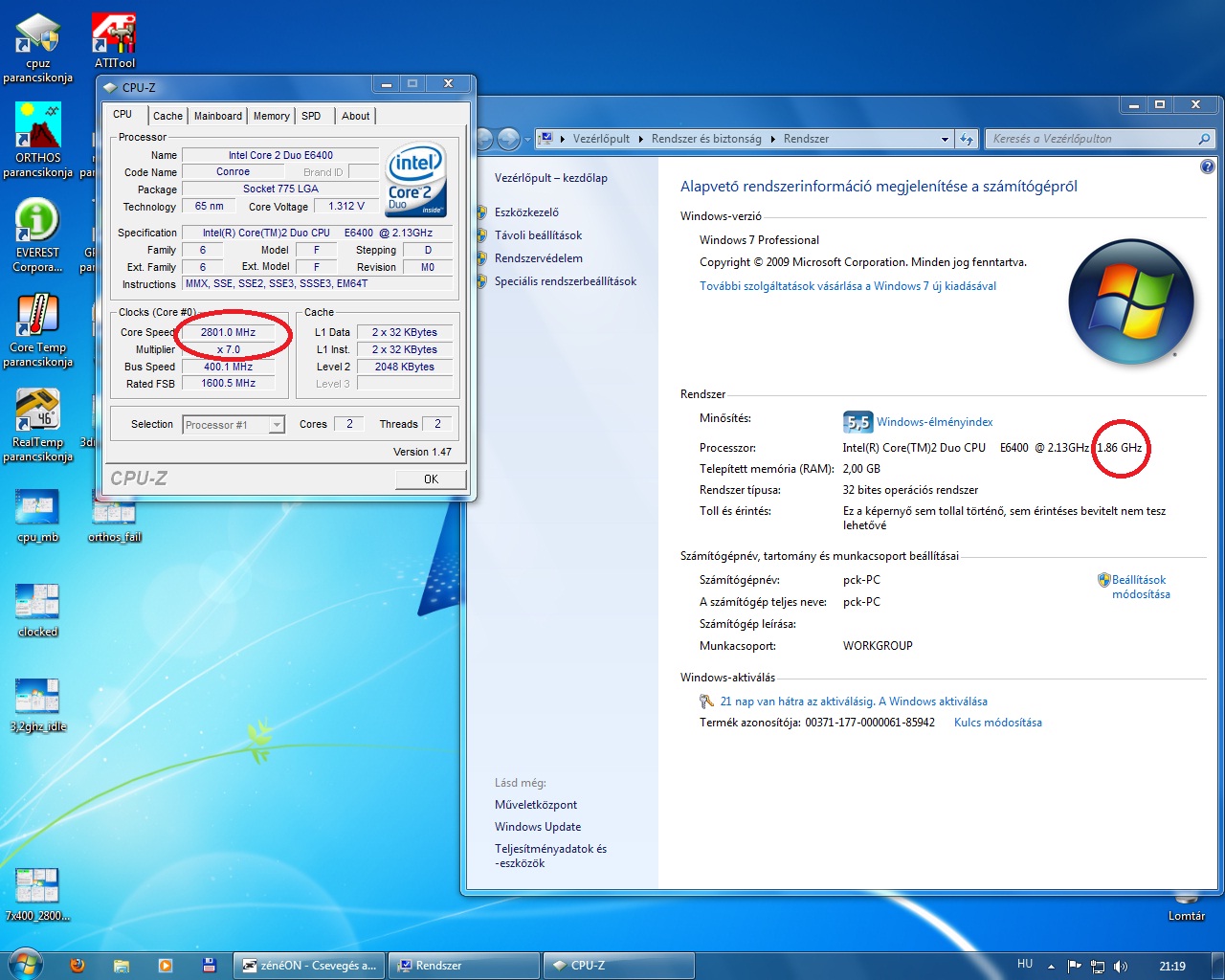Open Windows Explorer from the taskbar
The width and height of the screenshot is (1225, 980).
point(122,966)
